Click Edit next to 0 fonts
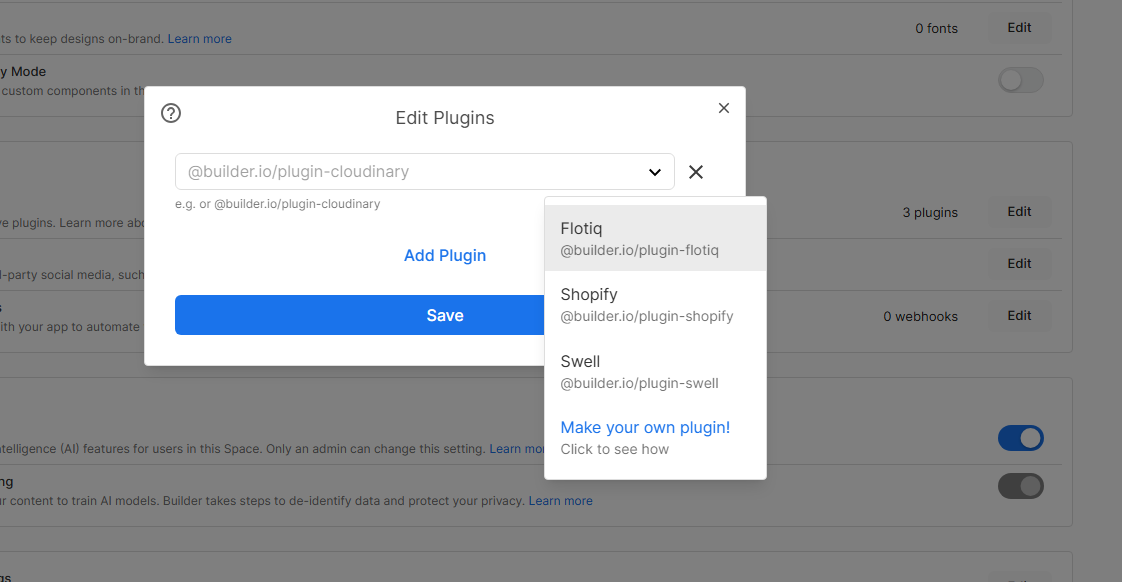Image resolution: width=1122 pixels, height=582 pixels. click(1019, 28)
